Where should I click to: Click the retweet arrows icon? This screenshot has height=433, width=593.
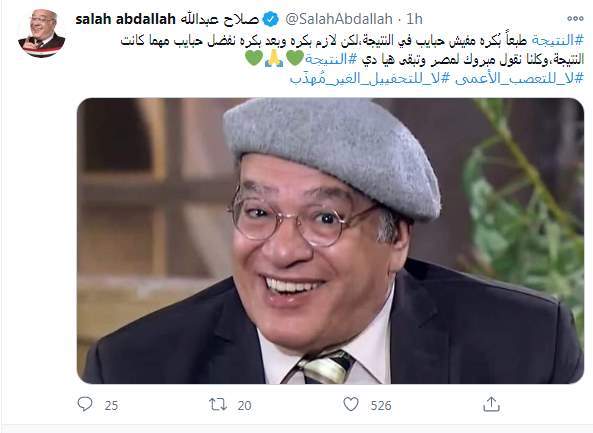point(218,405)
